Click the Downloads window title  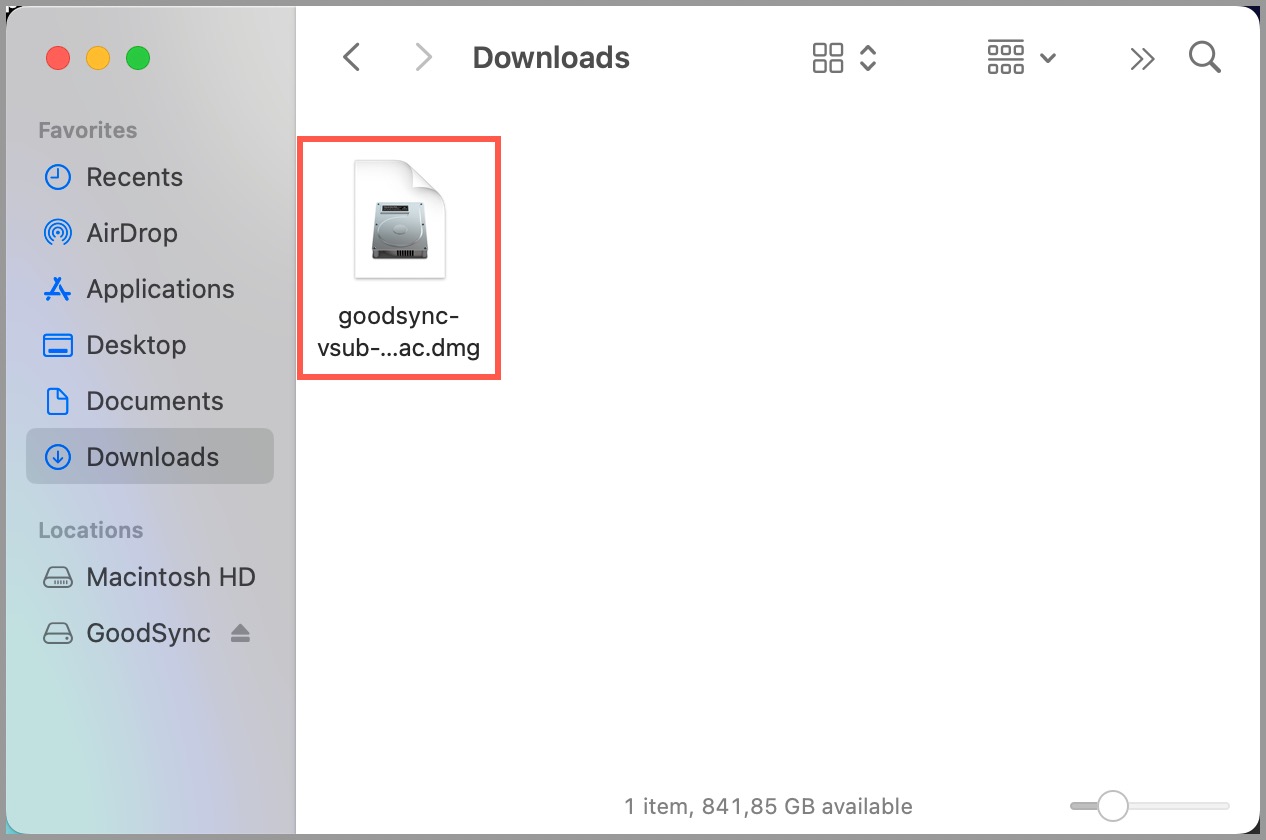point(551,58)
